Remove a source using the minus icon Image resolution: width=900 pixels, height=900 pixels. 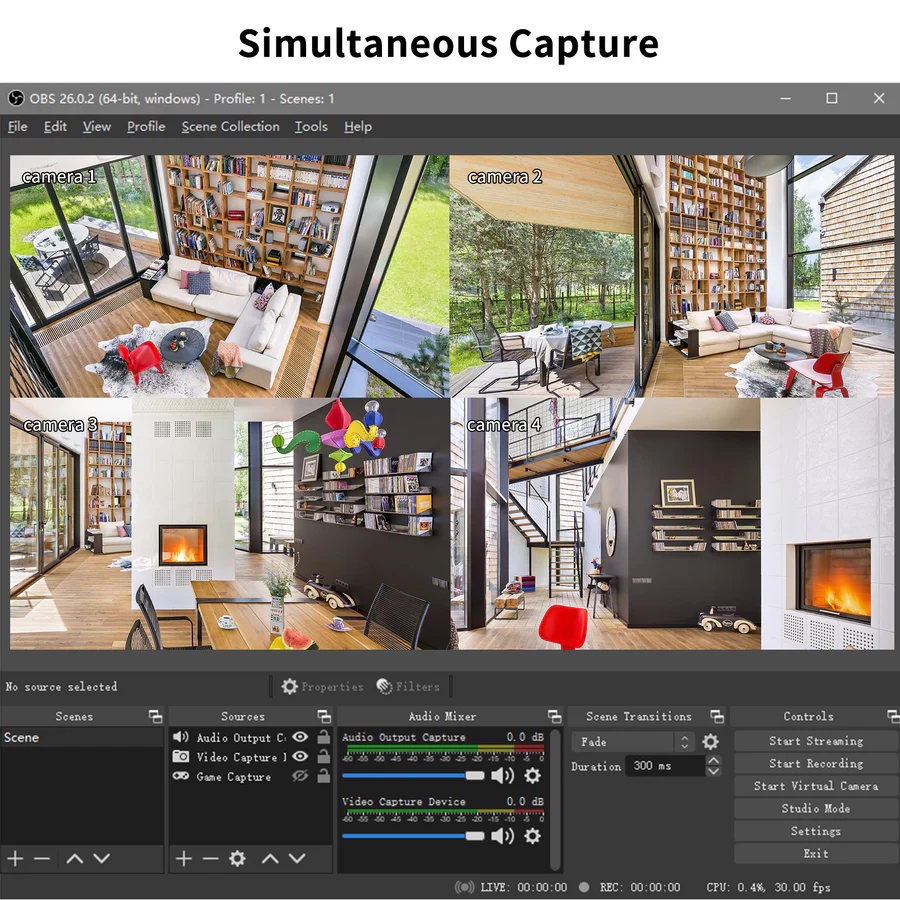[x=210, y=858]
